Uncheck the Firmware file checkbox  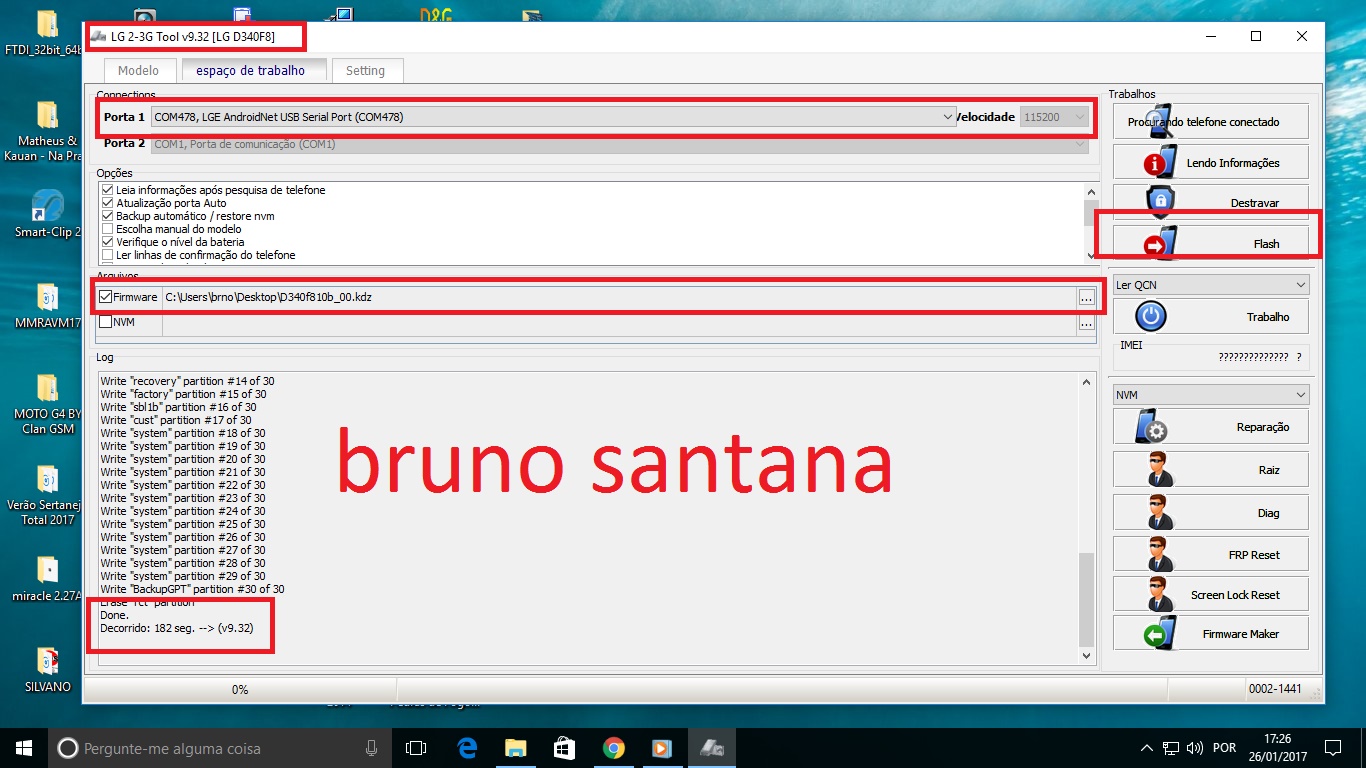tap(106, 297)
